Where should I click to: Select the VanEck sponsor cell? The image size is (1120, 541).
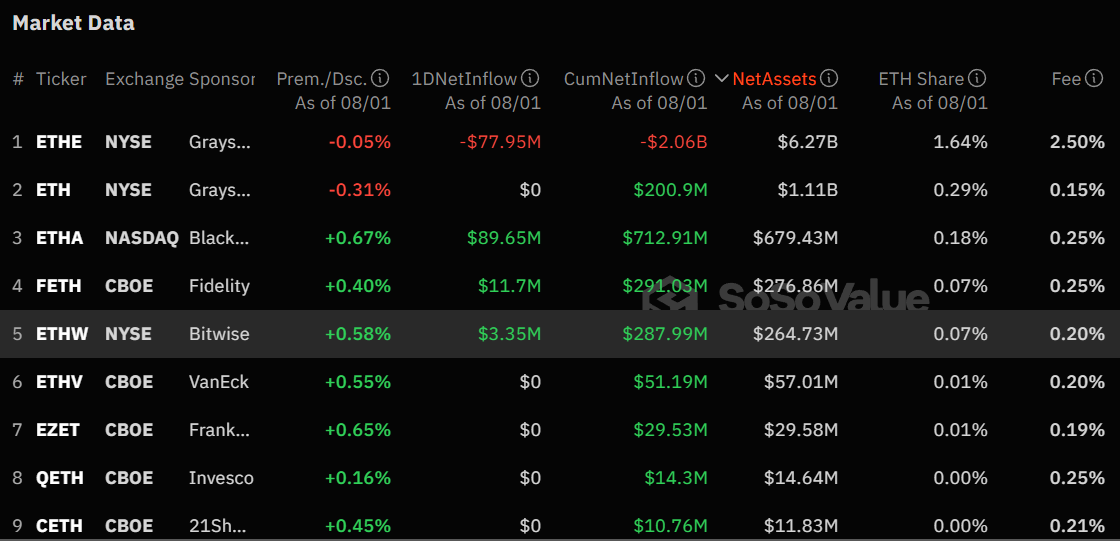(x=219, y=382)
